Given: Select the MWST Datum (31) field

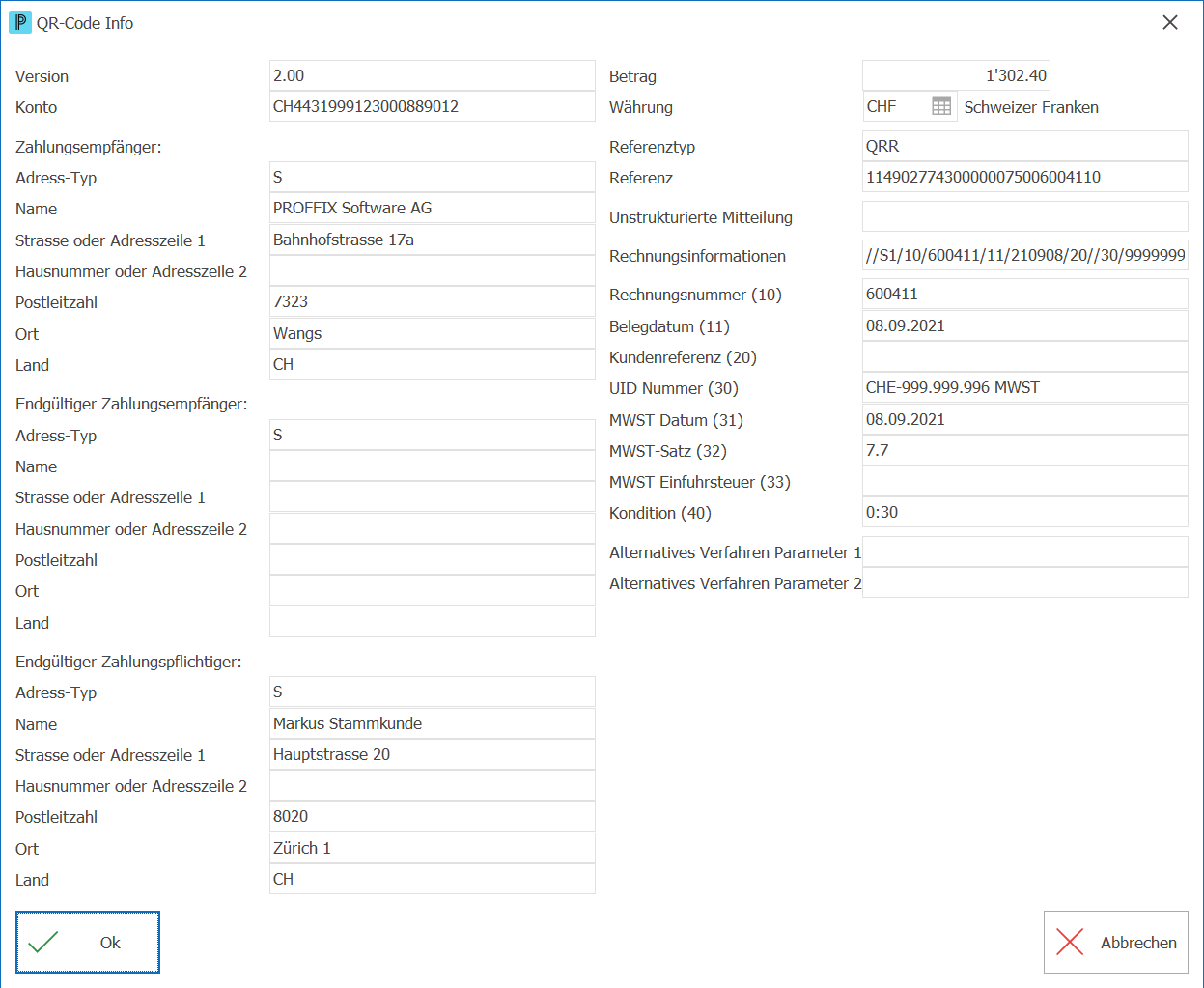Looking at the screenshot, I should (x=1025, y=419).
